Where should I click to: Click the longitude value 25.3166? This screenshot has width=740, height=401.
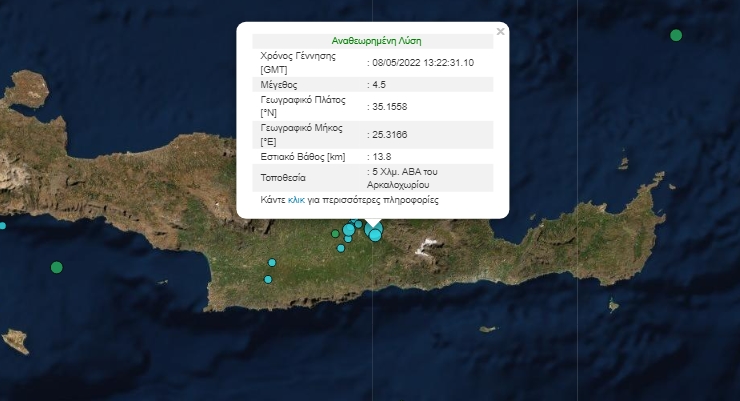point(387,133)
